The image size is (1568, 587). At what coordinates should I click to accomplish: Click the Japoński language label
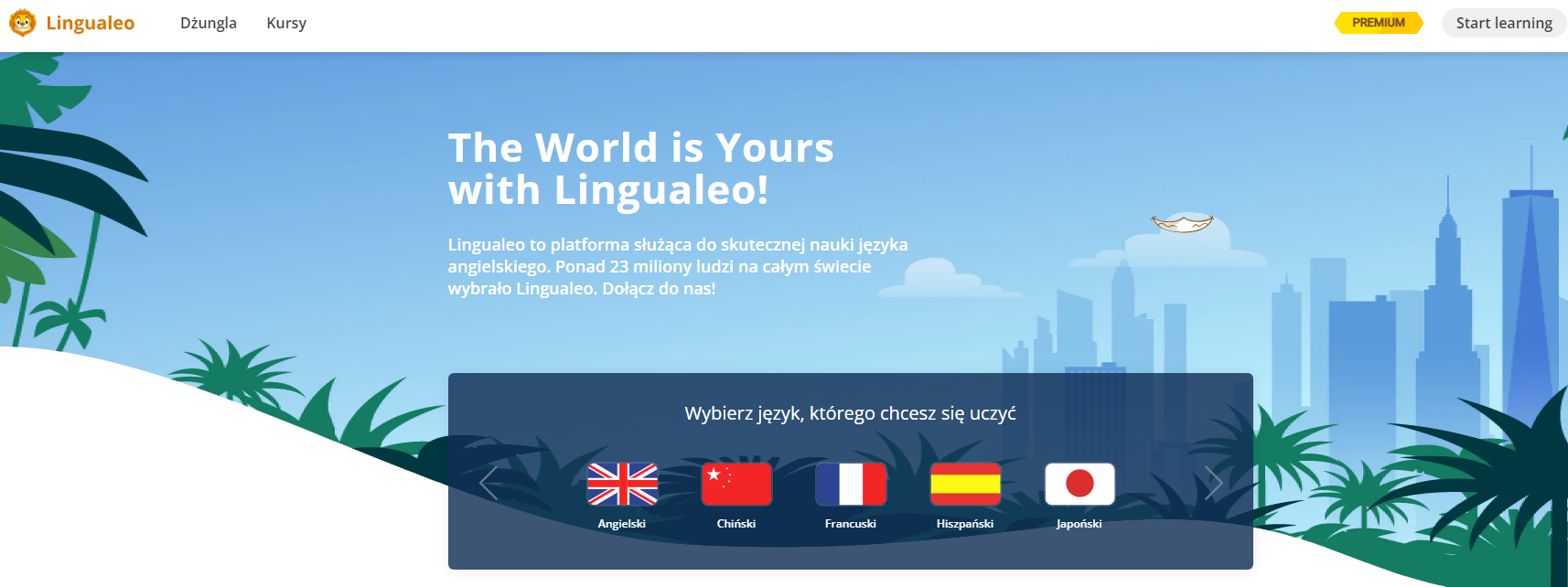(1079, 524)
